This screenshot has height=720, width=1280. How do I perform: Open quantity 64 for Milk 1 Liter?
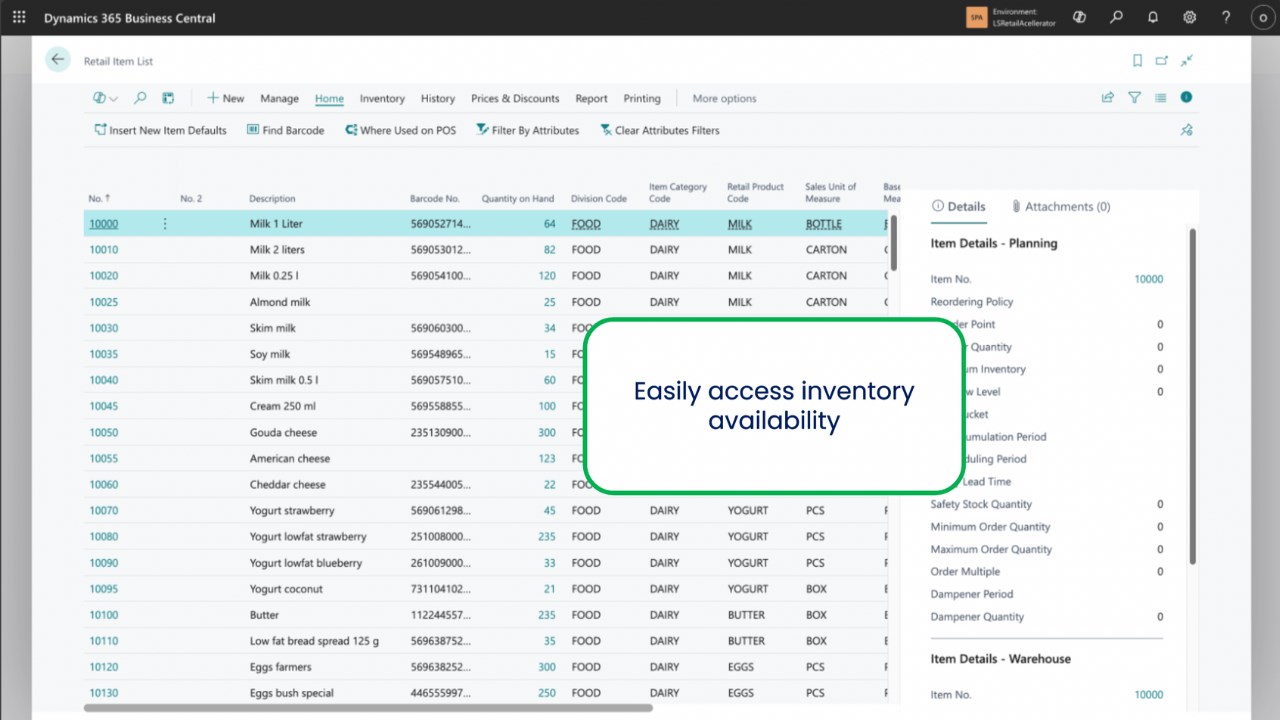point(549,224)
